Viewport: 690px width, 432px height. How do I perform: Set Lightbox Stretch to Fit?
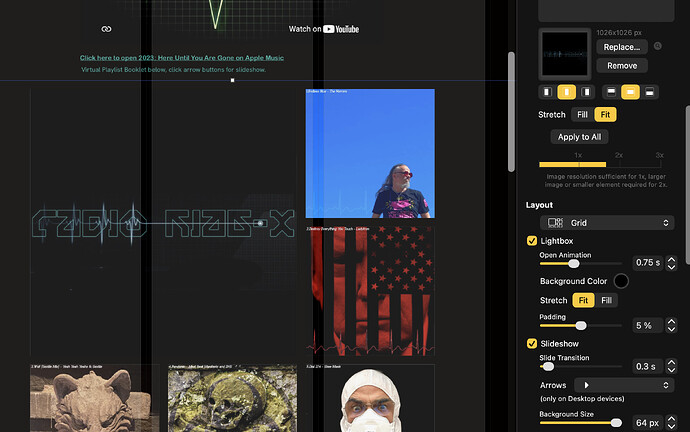point(583,300)
